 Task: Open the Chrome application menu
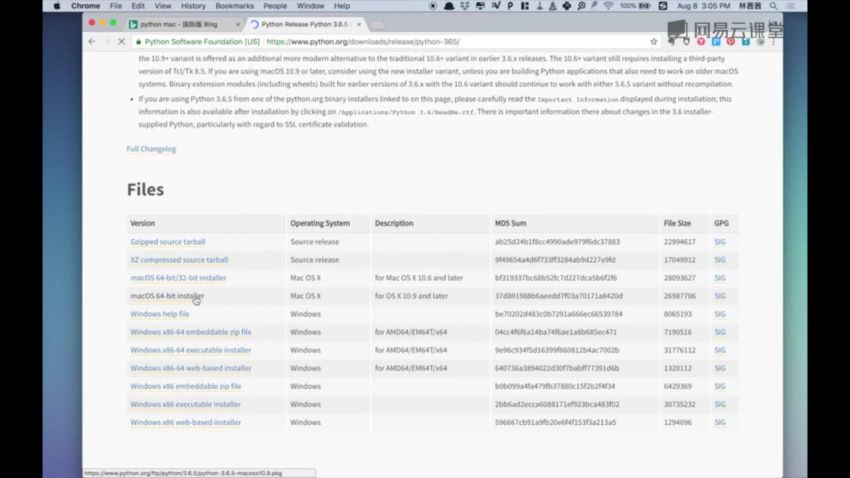tap(86, 6)
